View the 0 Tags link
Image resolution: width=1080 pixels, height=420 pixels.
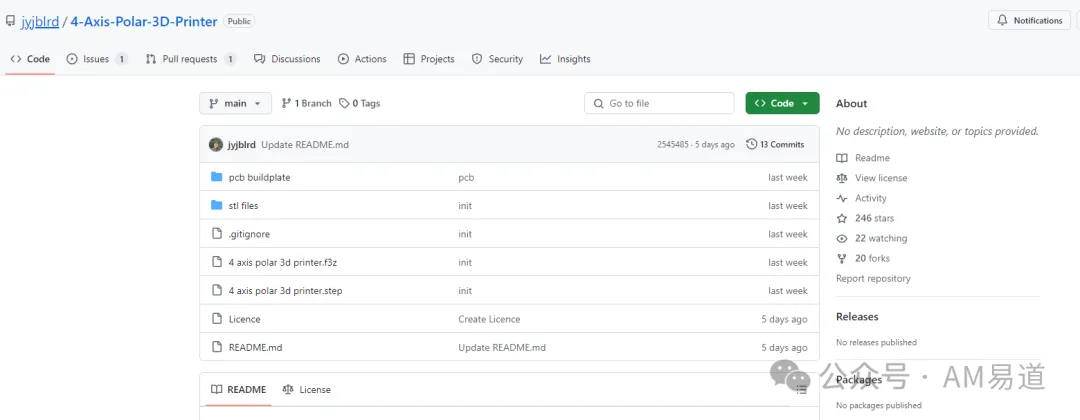pos(360,103)
